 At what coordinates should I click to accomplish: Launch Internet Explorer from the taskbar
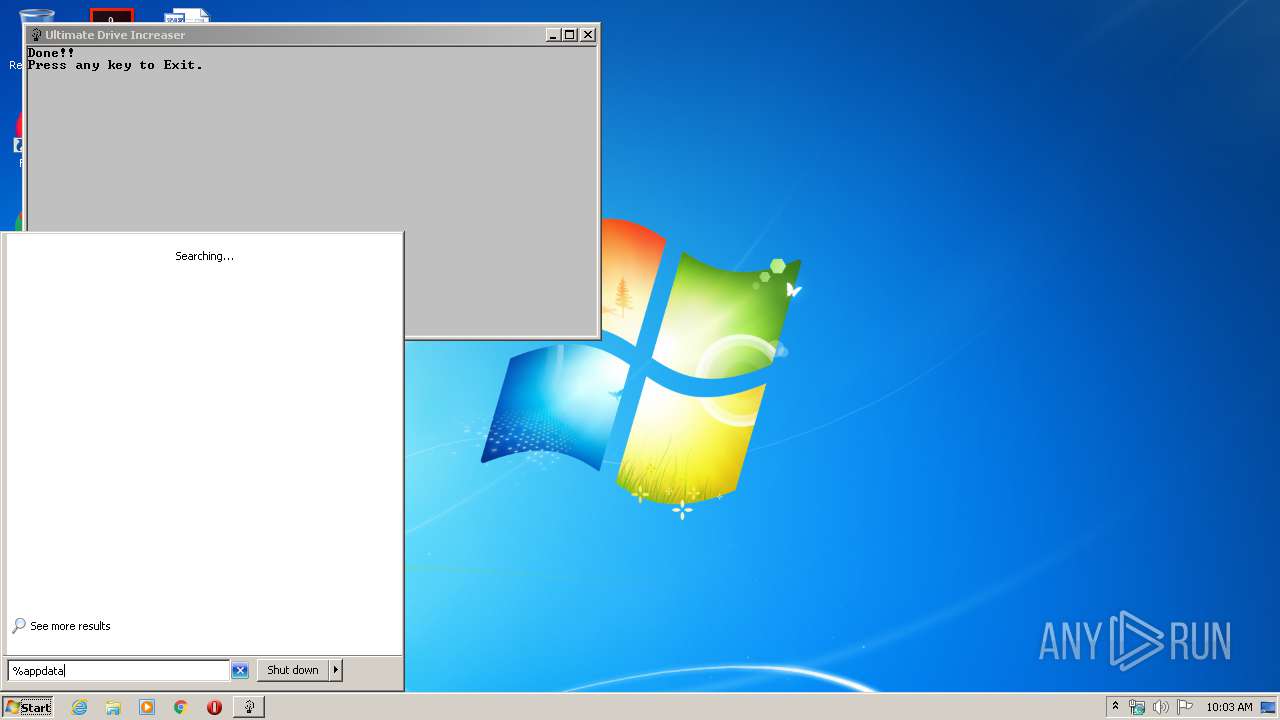tap(80, 707)
